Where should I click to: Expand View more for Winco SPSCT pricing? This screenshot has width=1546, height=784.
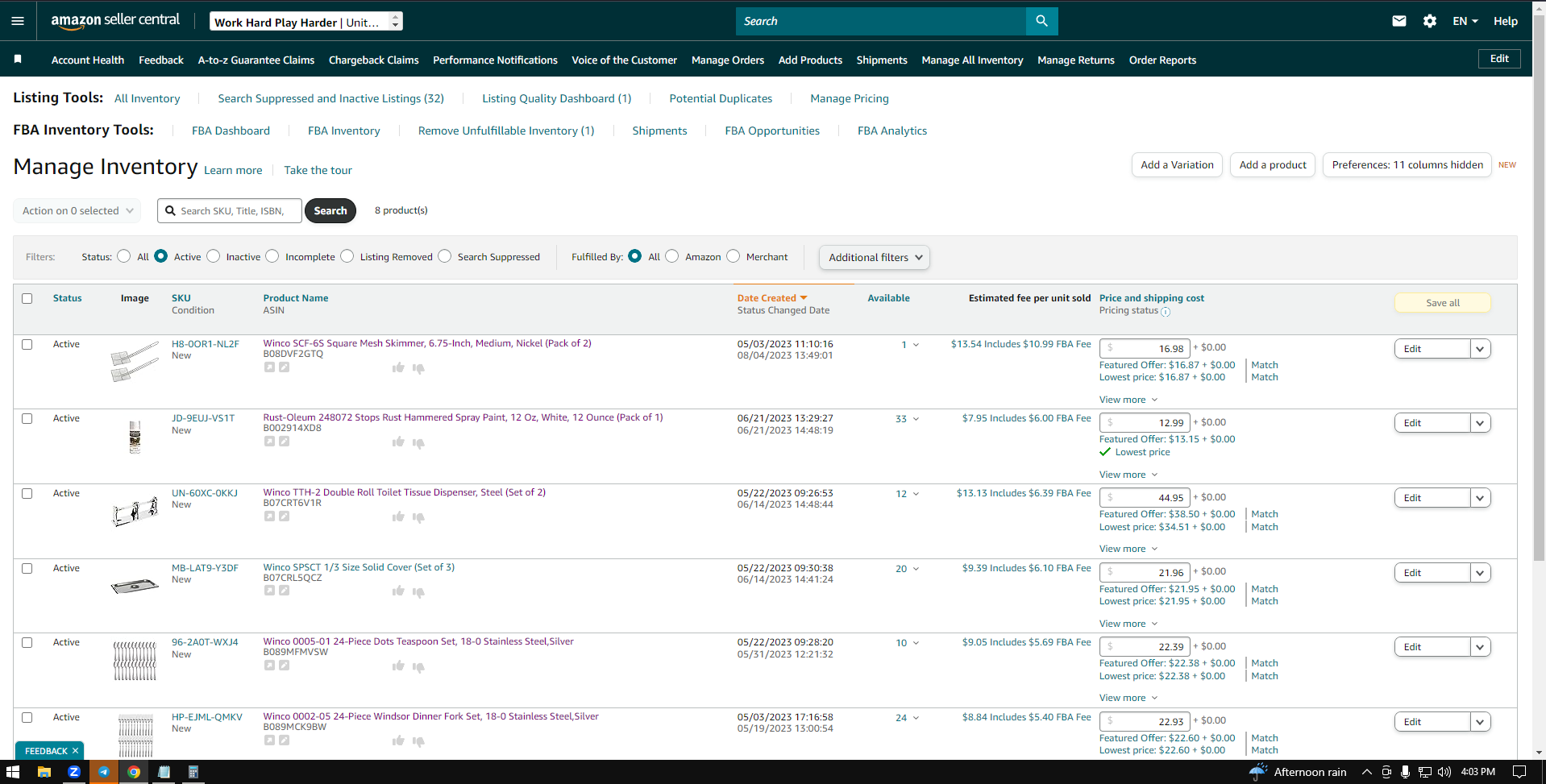(1128, 624)
